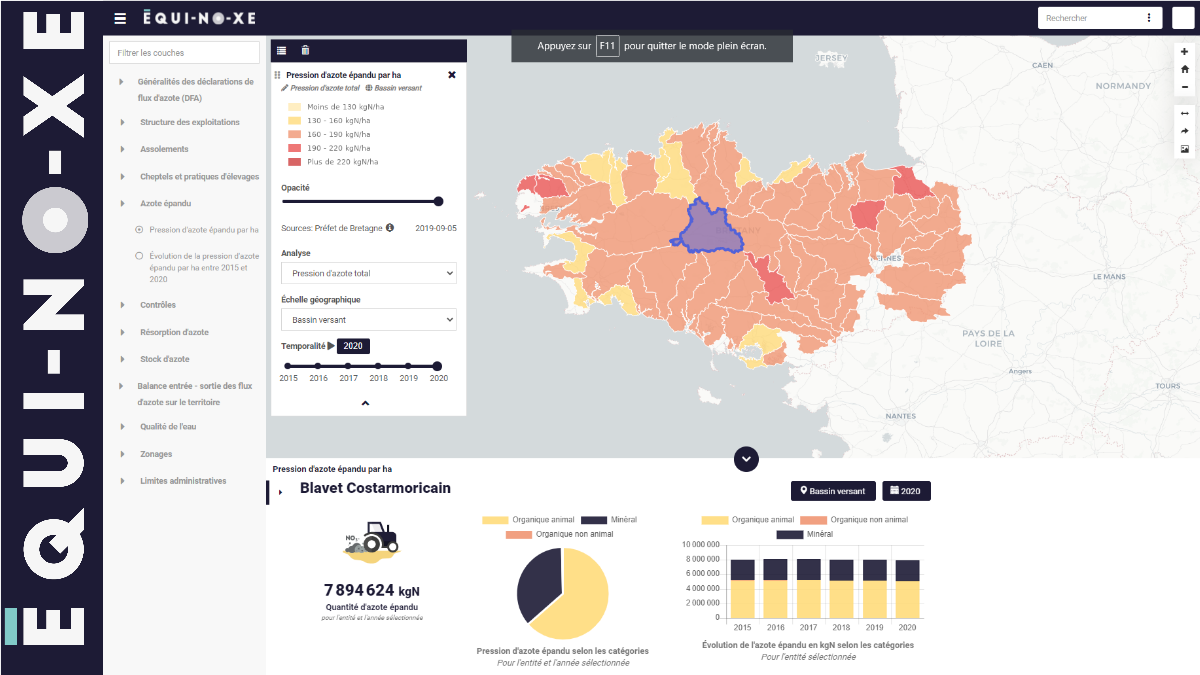
Task: Move the opacity slider in the legend panel
Action: pos(437,201)
